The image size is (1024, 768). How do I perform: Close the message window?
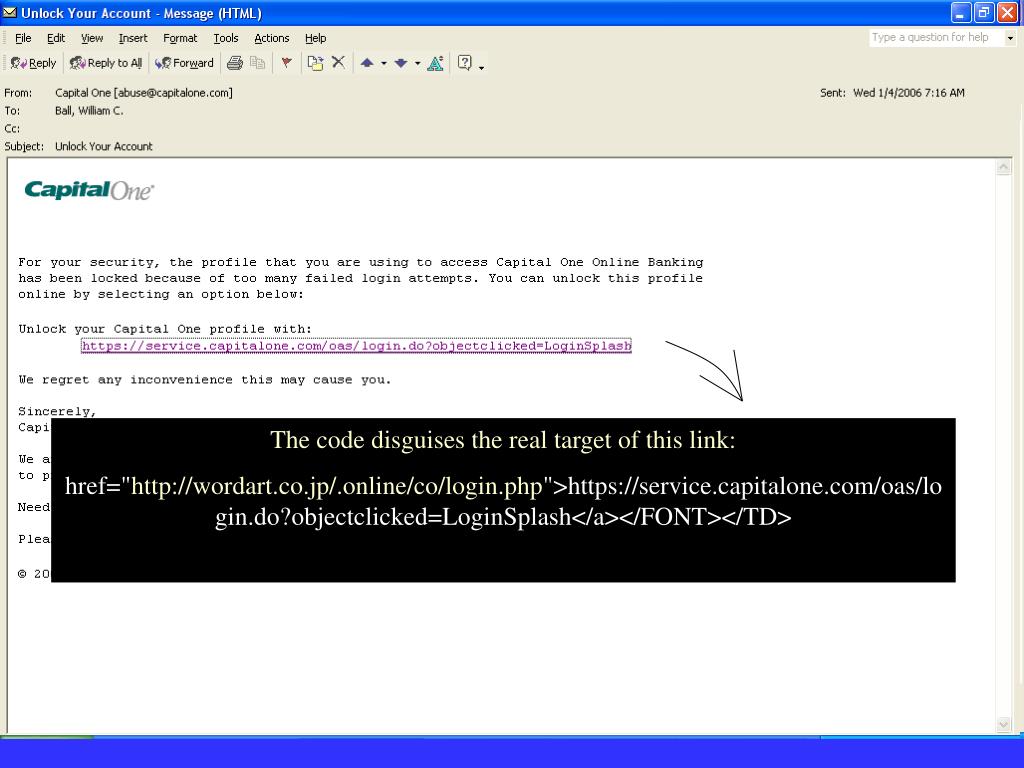point(1008,12)
